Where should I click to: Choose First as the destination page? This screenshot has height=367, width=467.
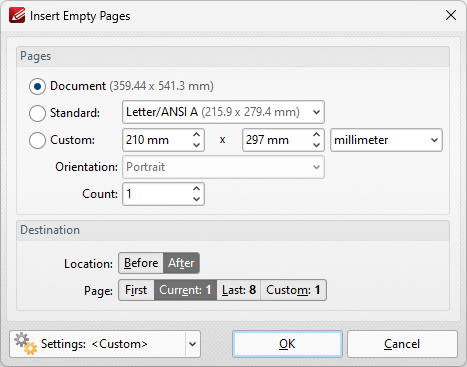[x=136, y=290]
